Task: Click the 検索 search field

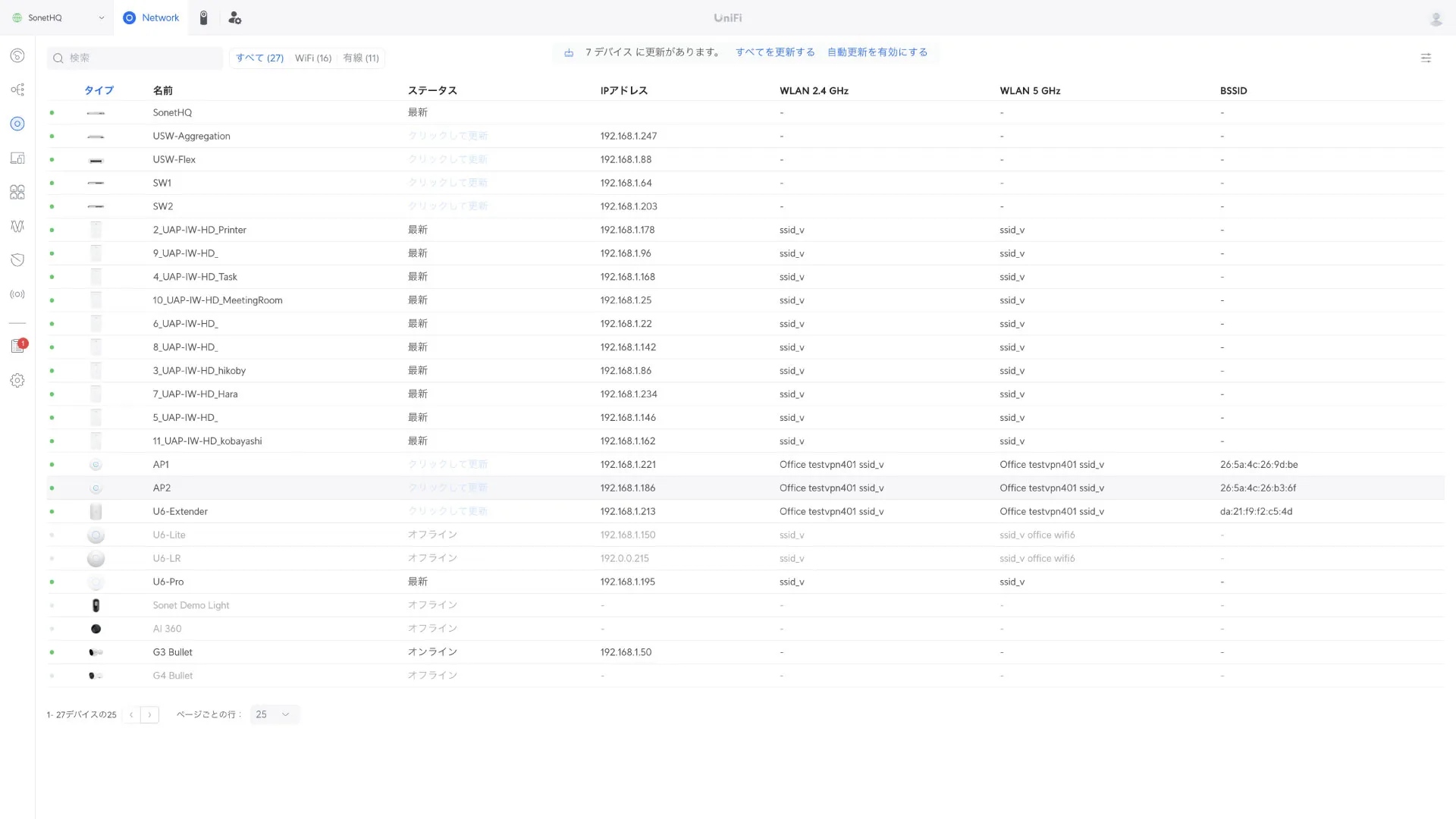Action: click(x=135, y=58)
